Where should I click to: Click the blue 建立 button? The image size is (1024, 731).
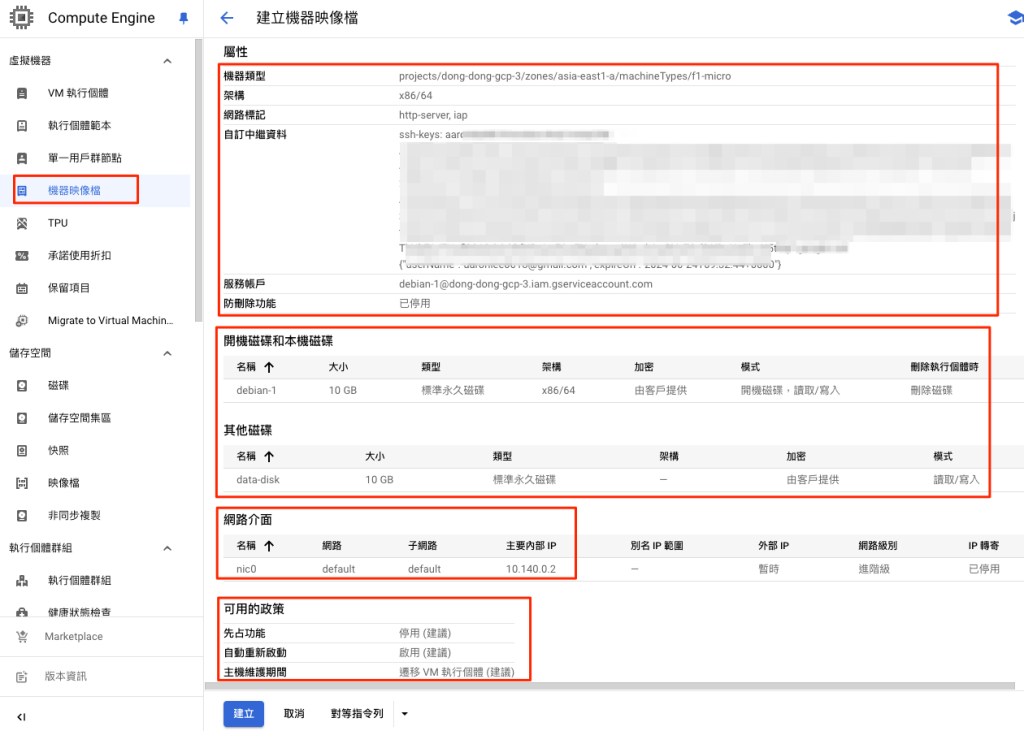pos(244,714)
